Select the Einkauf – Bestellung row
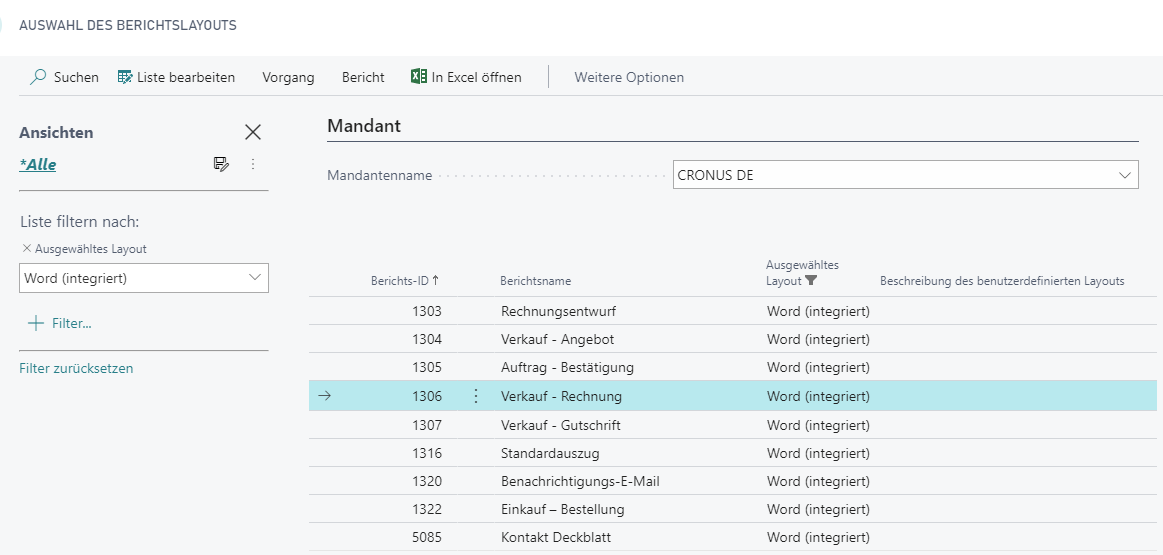This screenshot has height=555, width=1163. [733, 510]
